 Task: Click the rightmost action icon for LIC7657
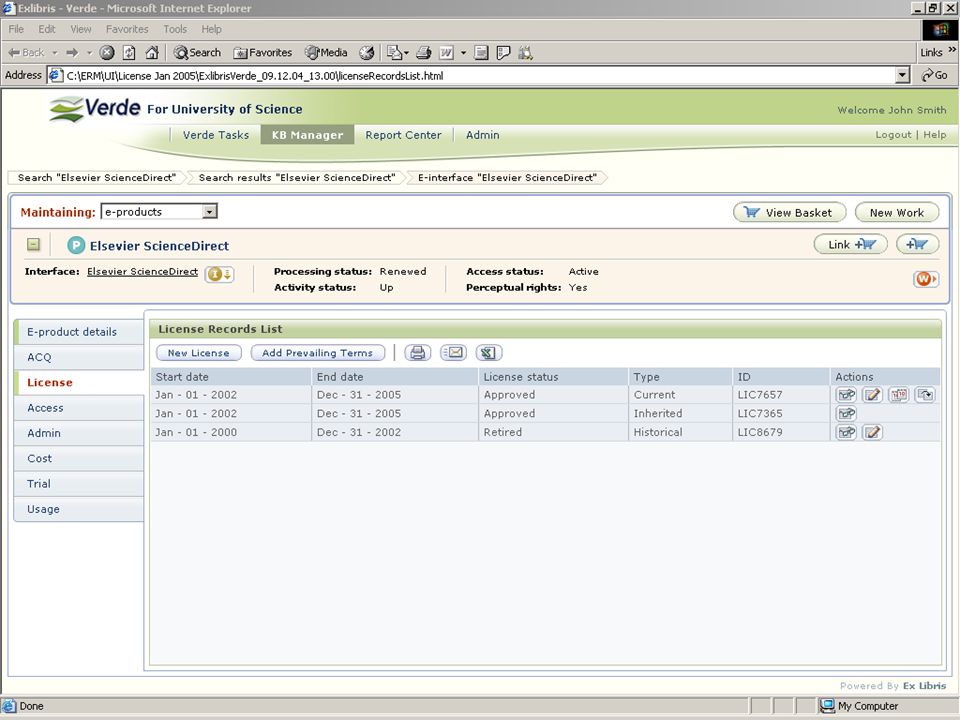925,395
